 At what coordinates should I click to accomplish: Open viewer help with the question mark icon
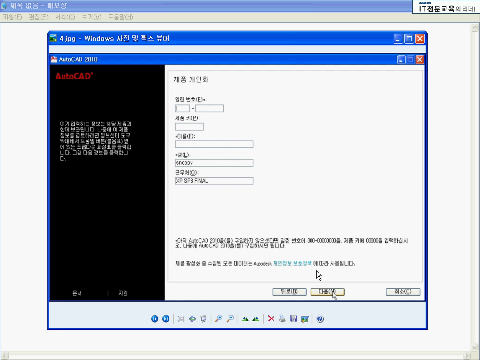(320, 319)
